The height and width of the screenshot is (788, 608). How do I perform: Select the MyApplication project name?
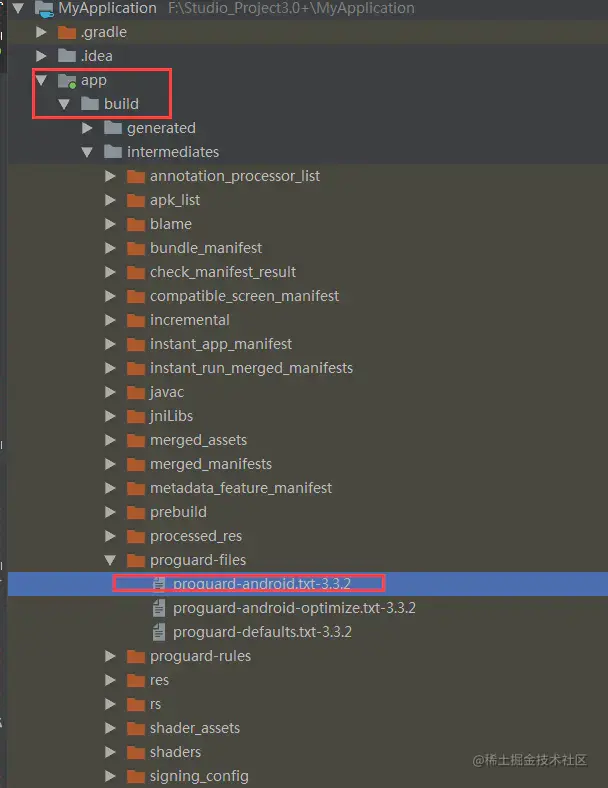tap(108, 8)
